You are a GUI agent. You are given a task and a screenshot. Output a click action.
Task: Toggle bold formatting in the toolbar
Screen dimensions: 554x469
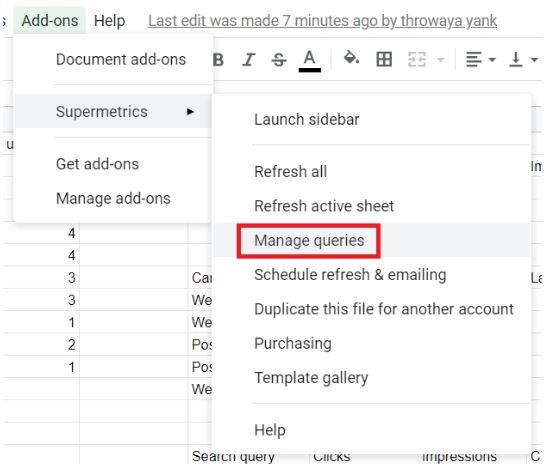point(219,59)
